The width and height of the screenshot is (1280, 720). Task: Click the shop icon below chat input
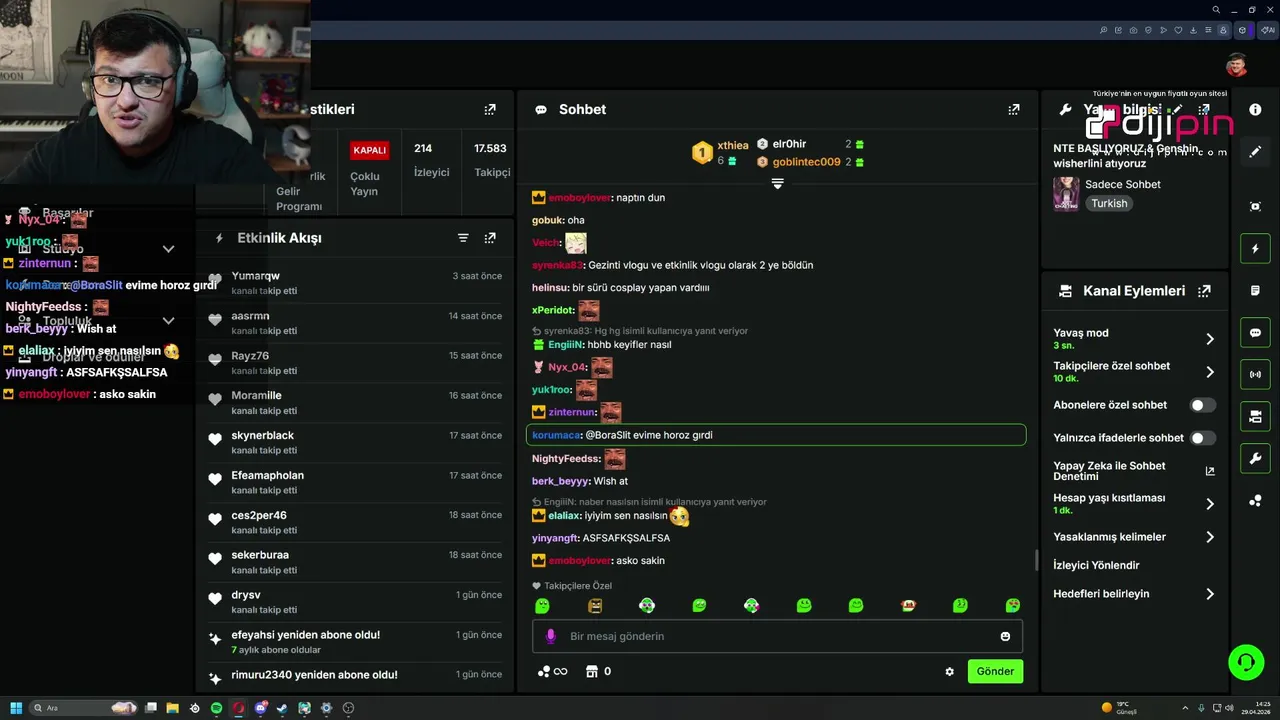pyautogui.click(x=591, y=671)
